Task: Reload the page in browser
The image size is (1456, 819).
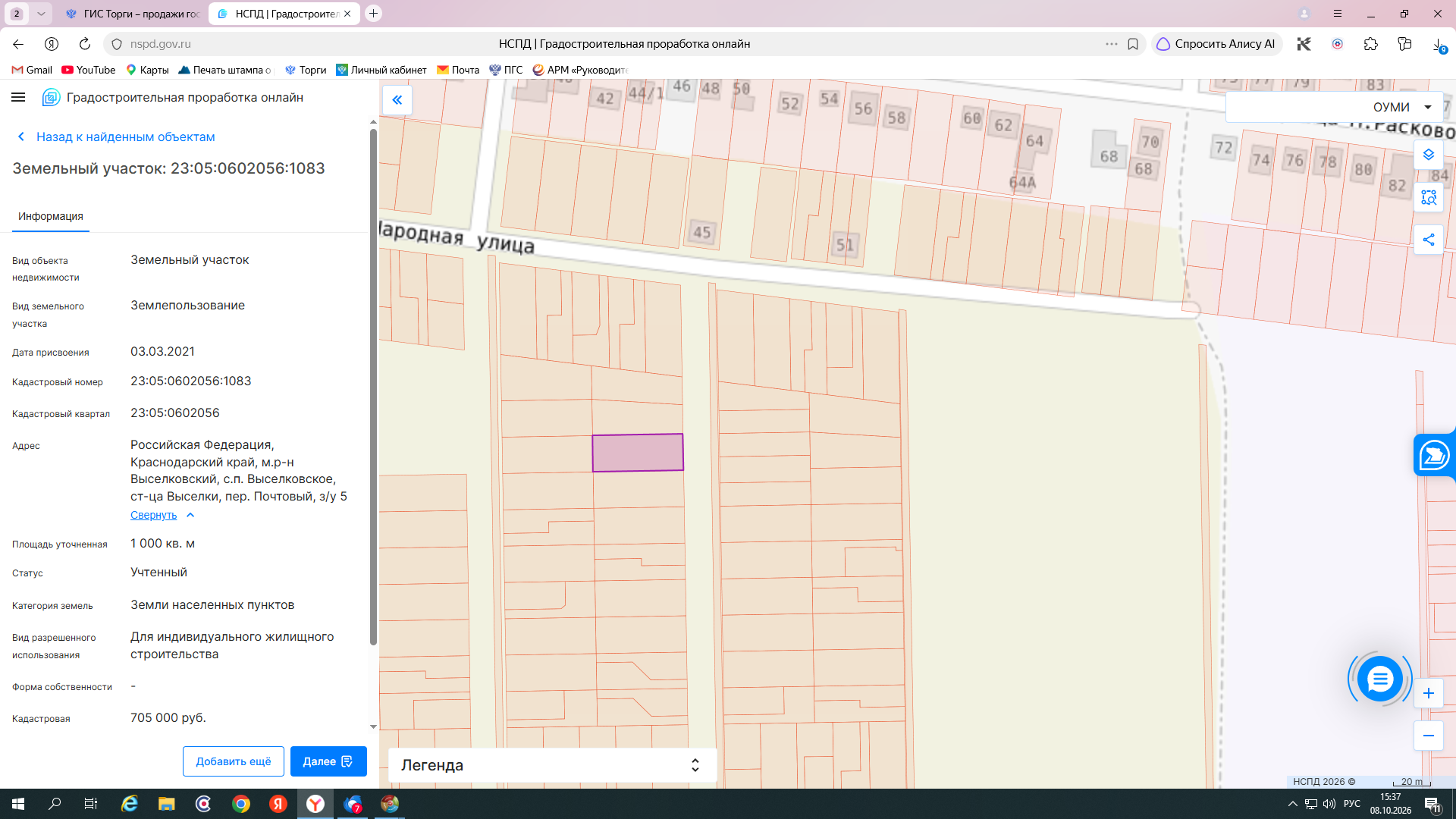Action: pos(85,44)
